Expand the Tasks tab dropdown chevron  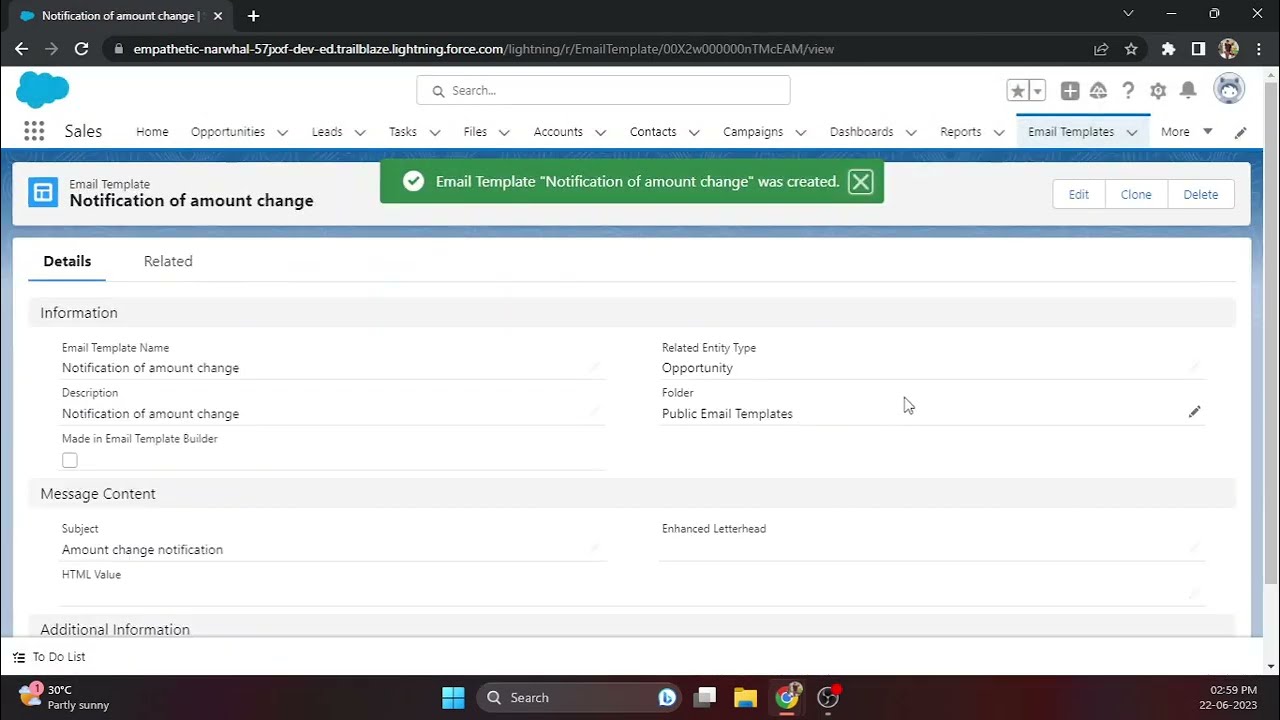(434, 132)
